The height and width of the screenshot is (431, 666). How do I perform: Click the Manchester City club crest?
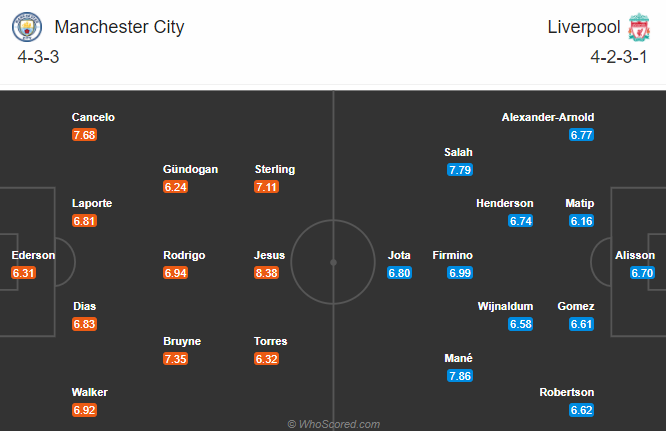[x=27, y=27]
